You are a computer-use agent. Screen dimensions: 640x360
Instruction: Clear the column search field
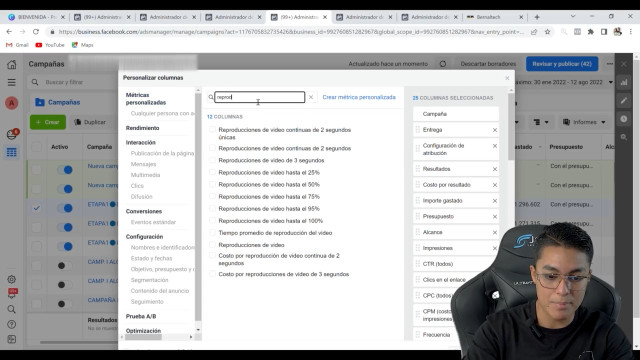[x=311, y=97]
